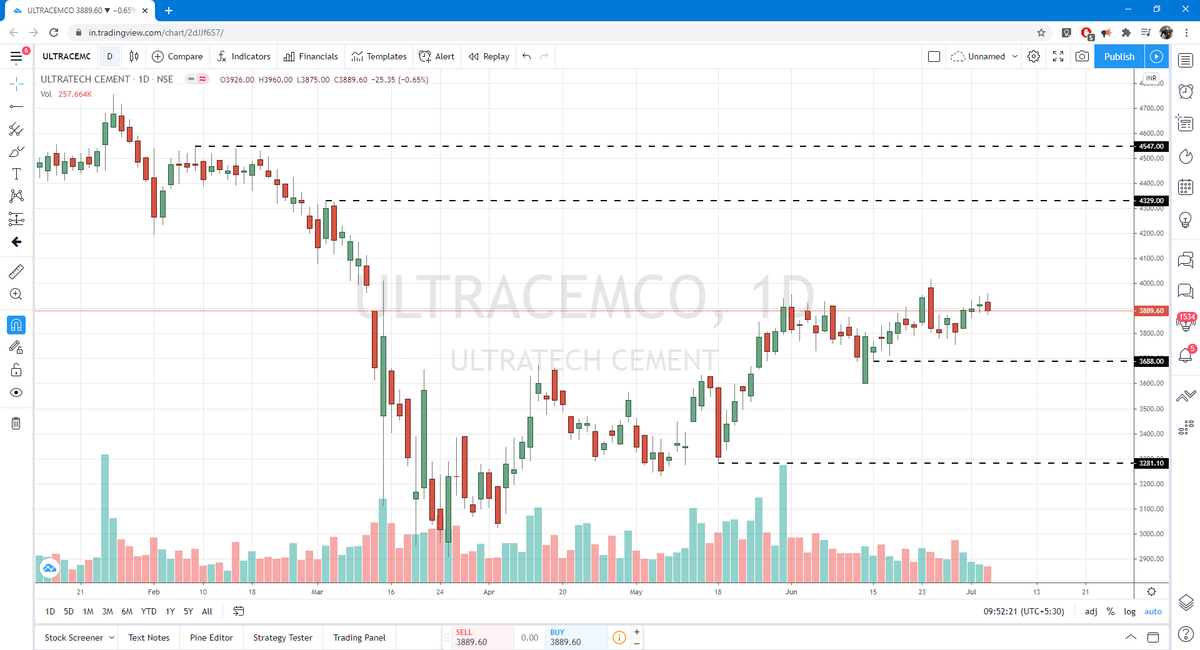Expand the Stock Screener dropdown
The width and height of the screenshot is (1200, 650).
(x=79, y=637)
